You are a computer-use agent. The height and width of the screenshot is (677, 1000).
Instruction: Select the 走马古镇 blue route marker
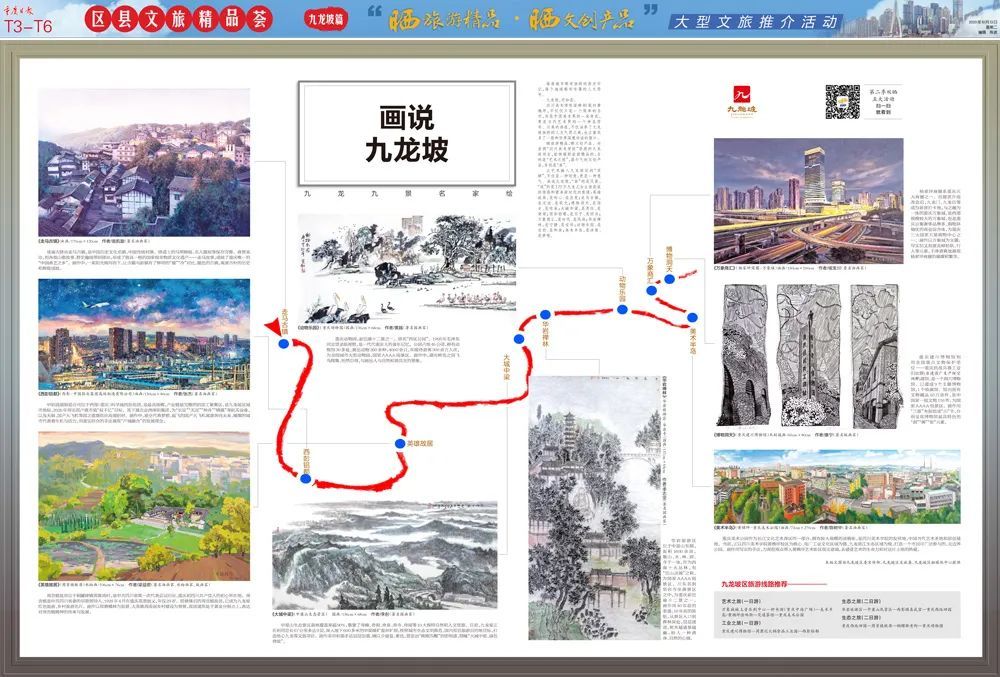[x=283, y=345]
